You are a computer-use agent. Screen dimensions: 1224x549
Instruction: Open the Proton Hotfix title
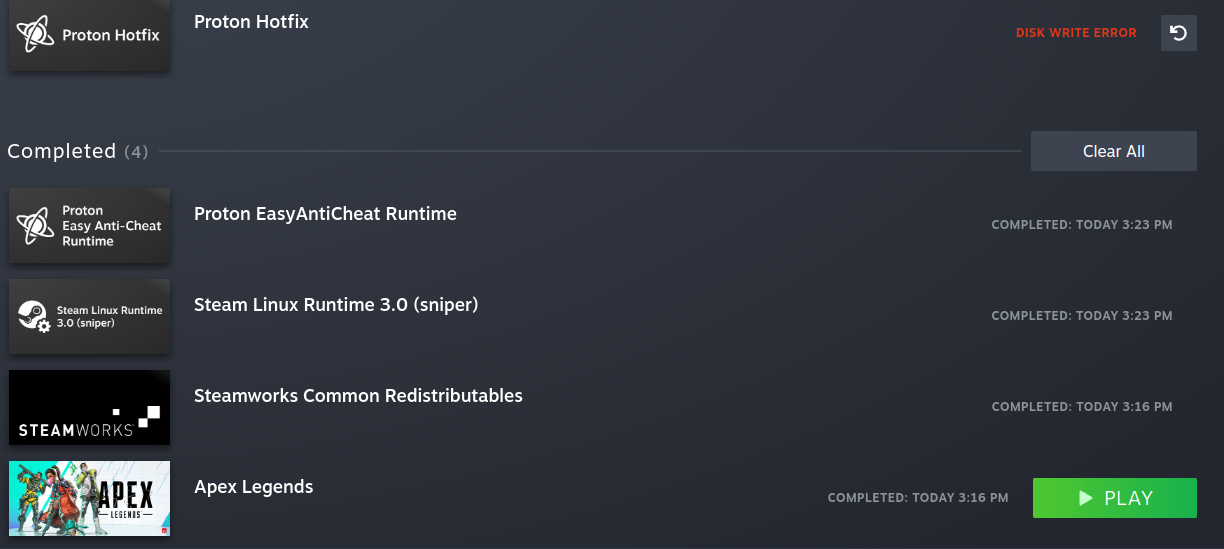251,22
